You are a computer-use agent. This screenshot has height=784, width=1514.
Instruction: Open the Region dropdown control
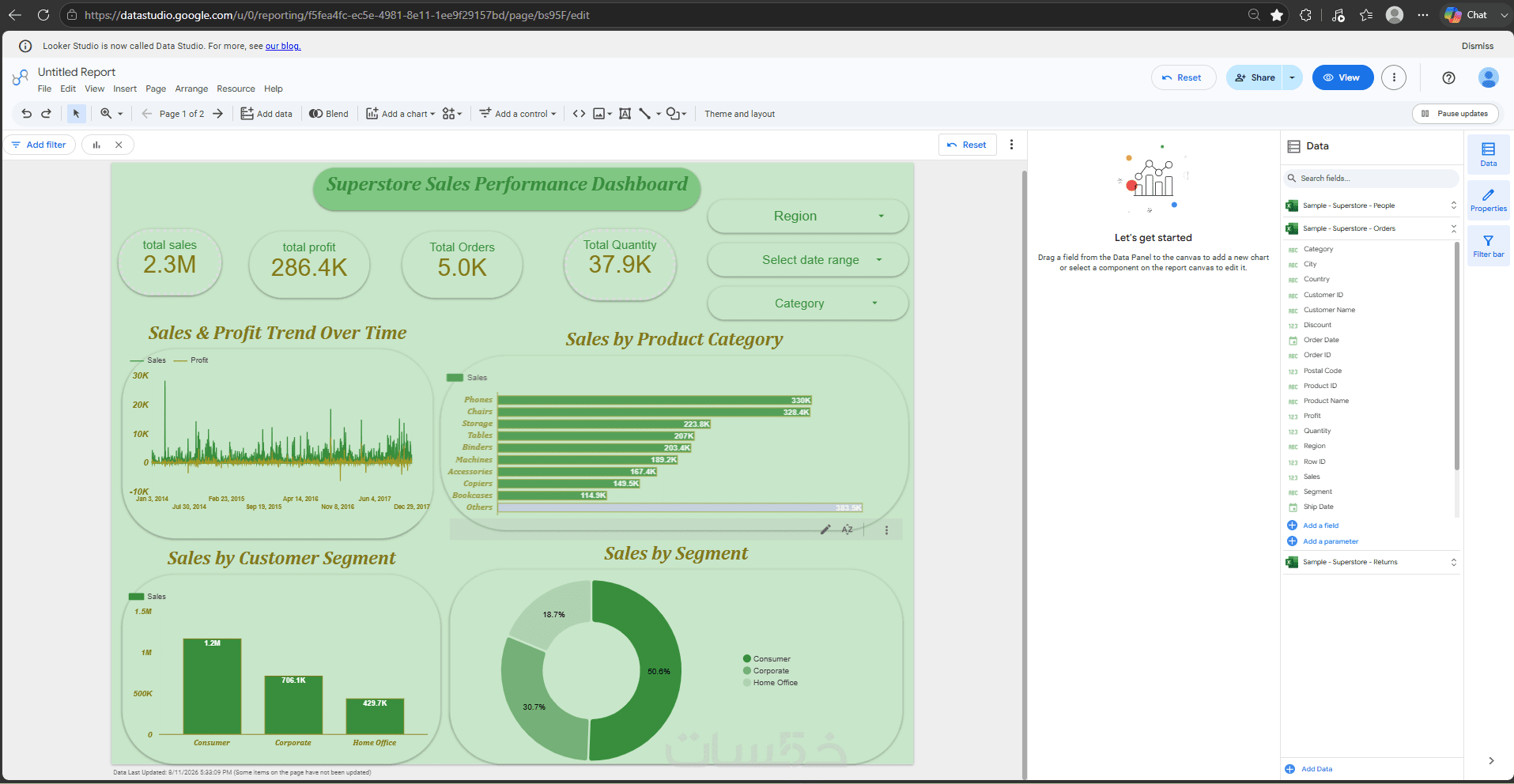tap(807, 216)
